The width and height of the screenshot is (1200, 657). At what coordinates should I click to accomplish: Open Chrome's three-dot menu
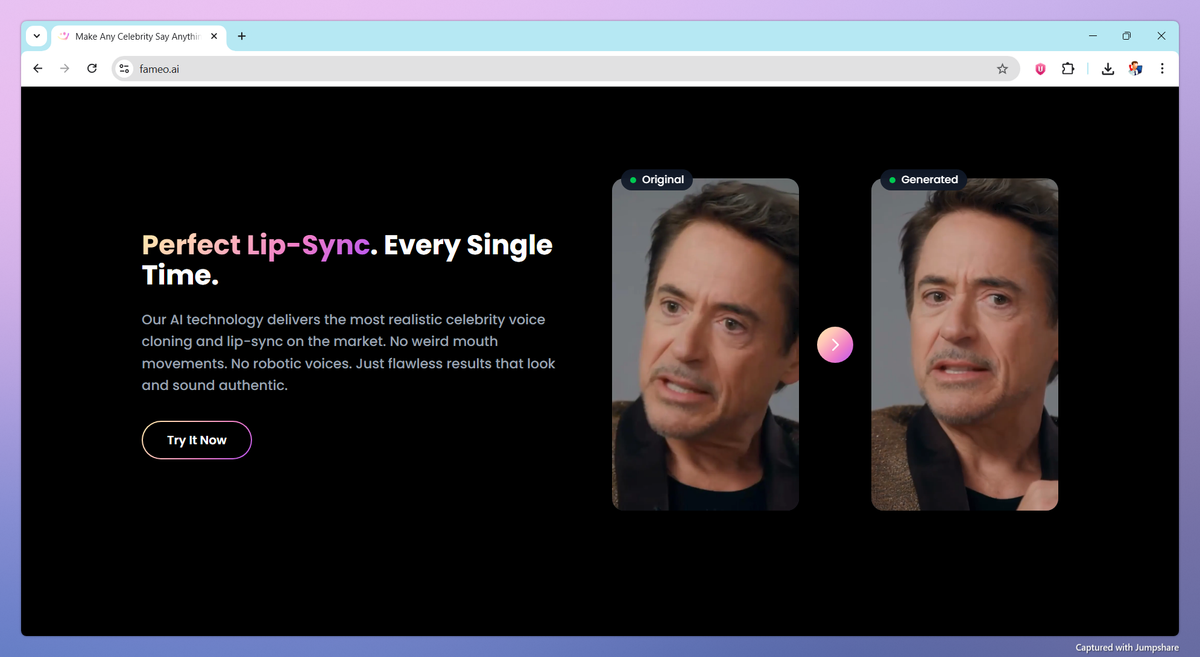click(x=1162, y=68)
